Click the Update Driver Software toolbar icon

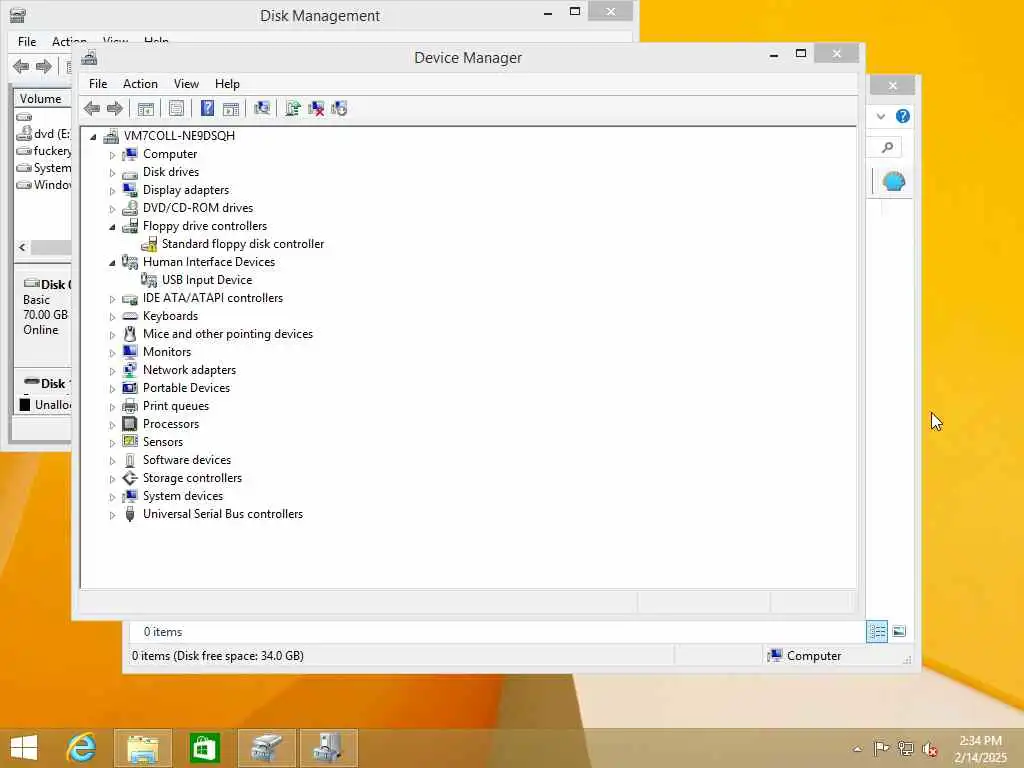[x=293, y=108]
